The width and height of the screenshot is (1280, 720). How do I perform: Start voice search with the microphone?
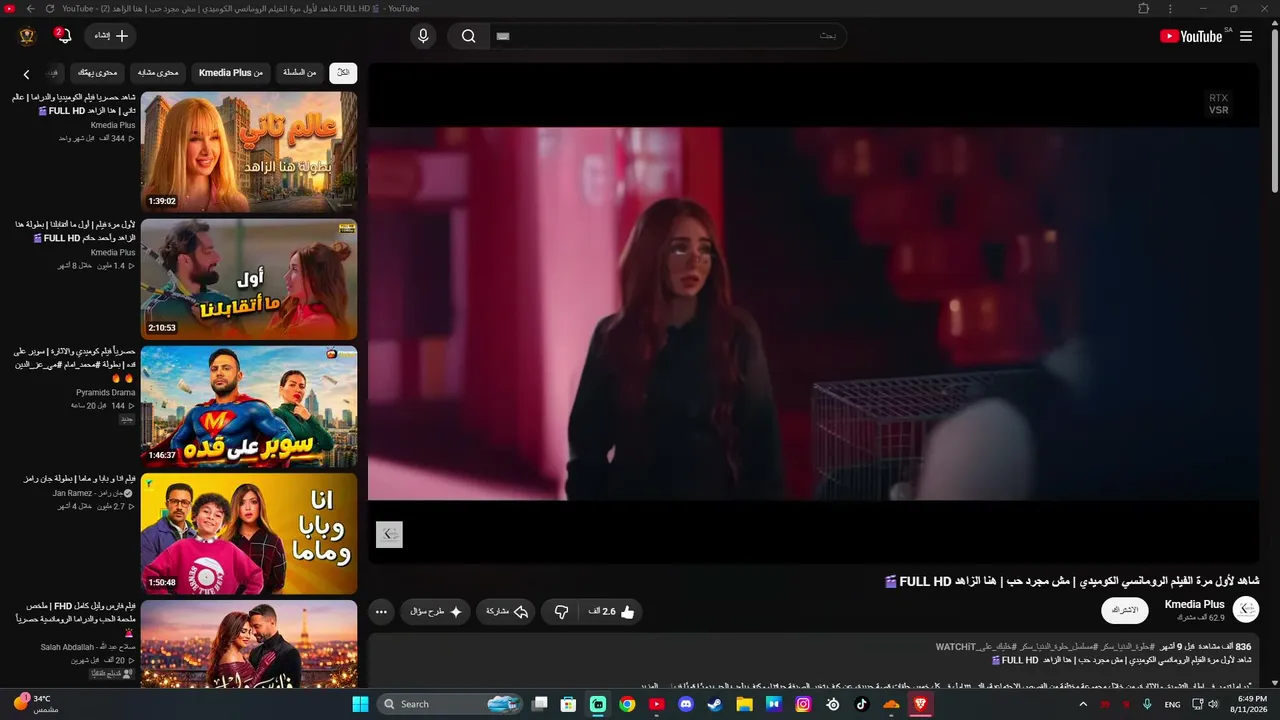(x=423, y=36)
